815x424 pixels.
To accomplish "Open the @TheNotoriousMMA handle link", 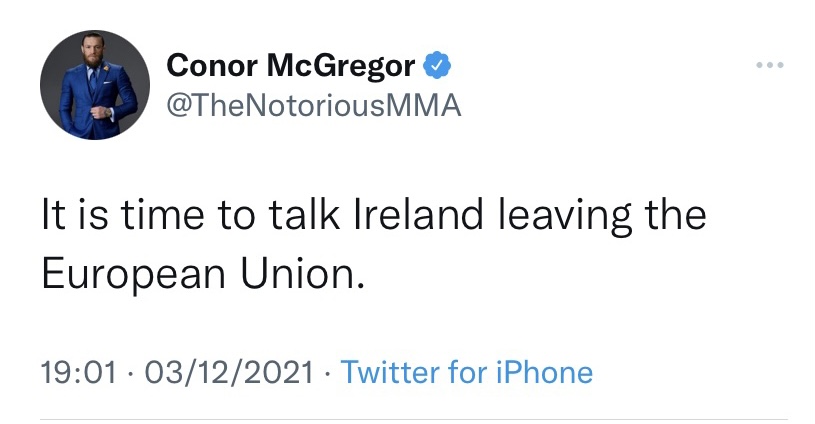I will tap(313, 104).
